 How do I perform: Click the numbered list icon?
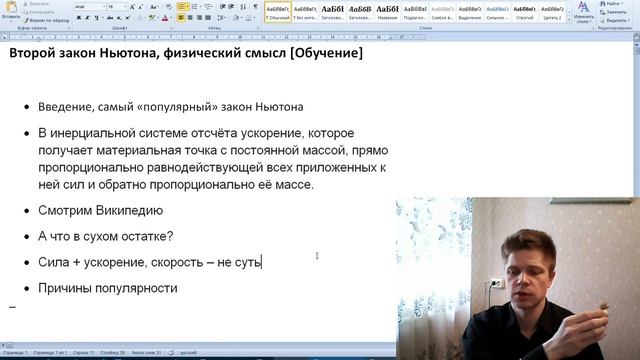[x=194, y=7]
